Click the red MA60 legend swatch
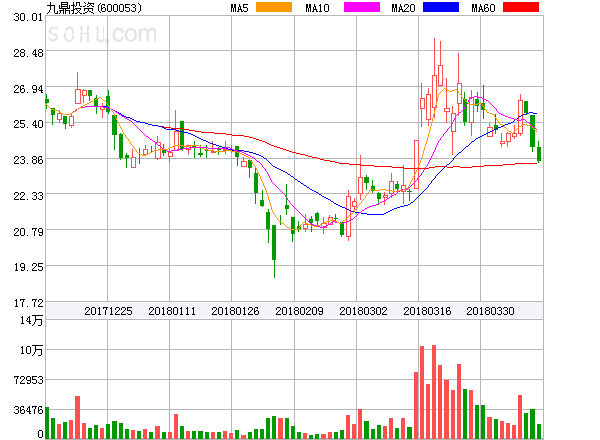The image size is (600, 440). (521, 7)
